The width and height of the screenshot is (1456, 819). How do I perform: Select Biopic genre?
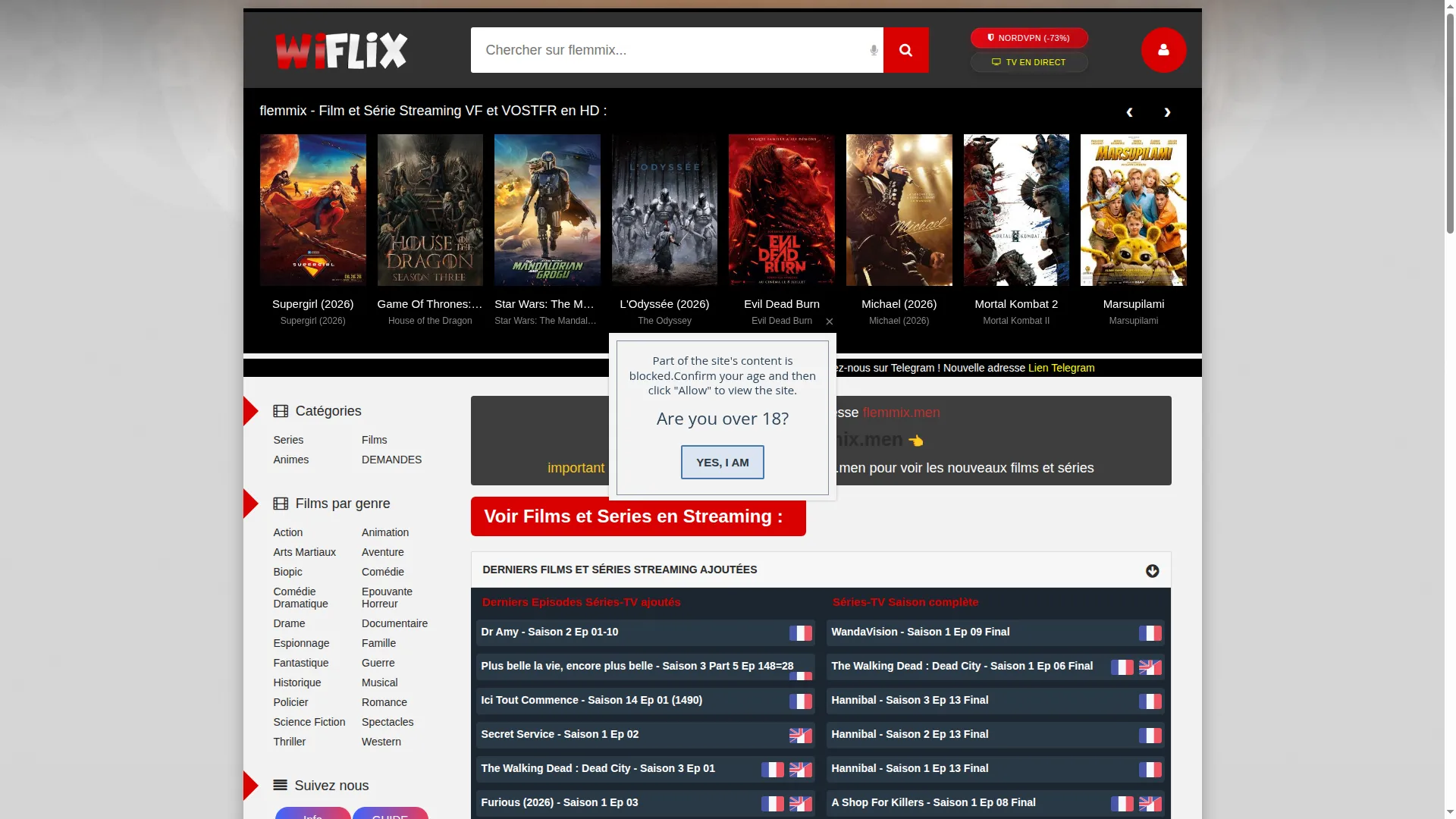pos(287,572)
